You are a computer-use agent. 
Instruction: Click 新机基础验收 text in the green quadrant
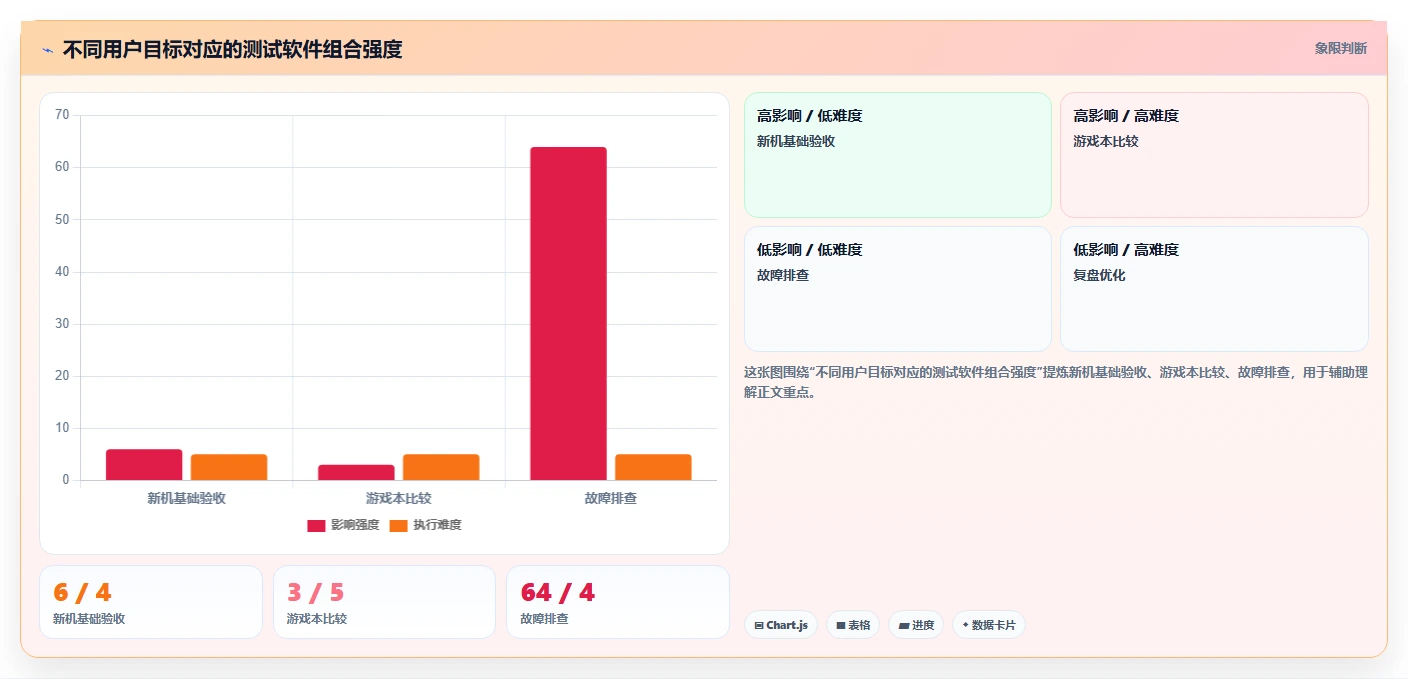coord(796,141)
